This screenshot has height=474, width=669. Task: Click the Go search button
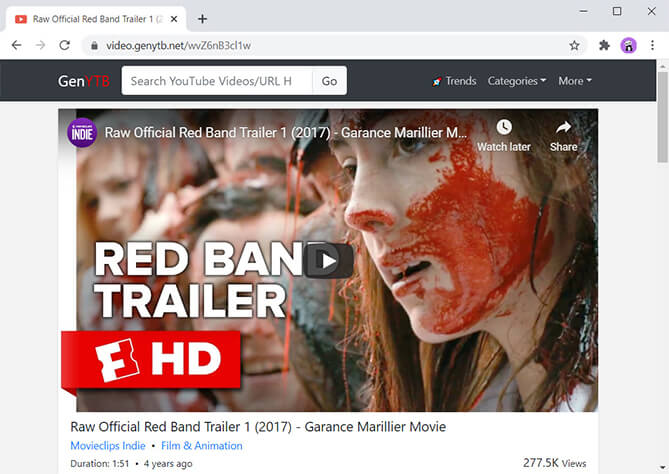[329, 81]
